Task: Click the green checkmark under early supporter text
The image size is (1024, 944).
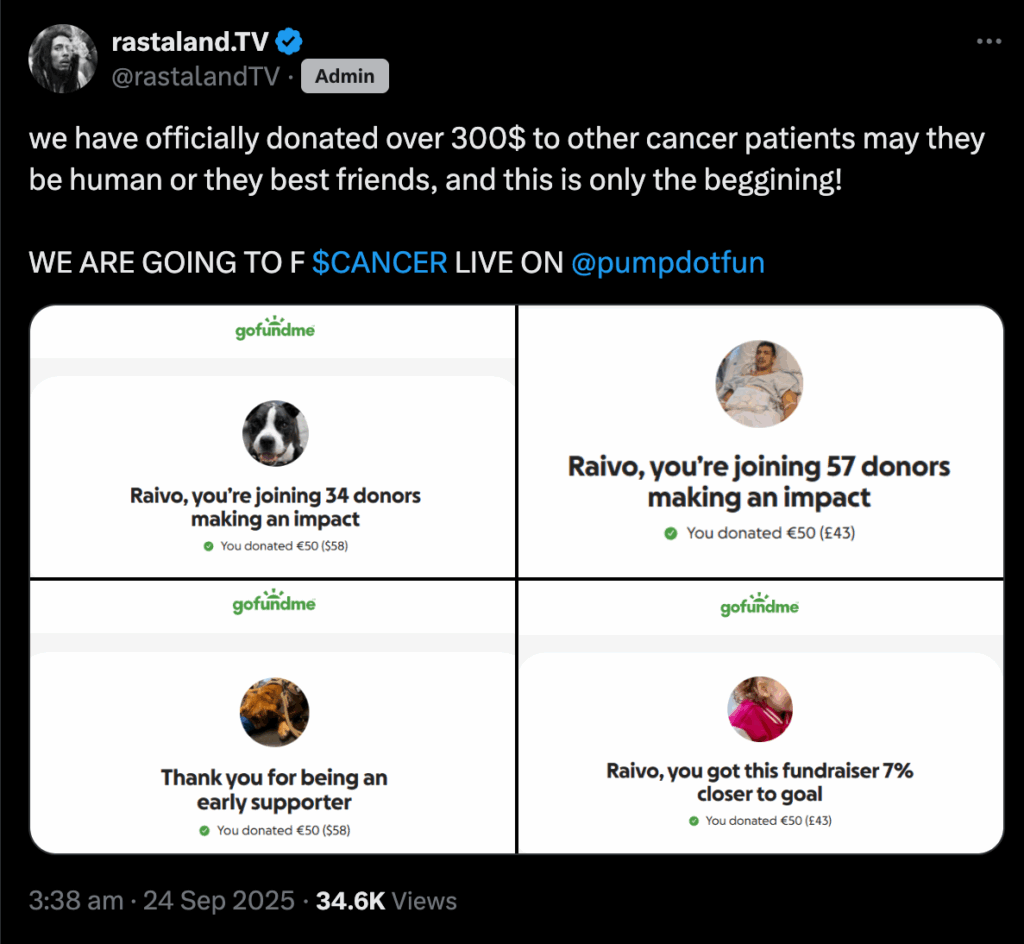Action: [x=204, y=830]
